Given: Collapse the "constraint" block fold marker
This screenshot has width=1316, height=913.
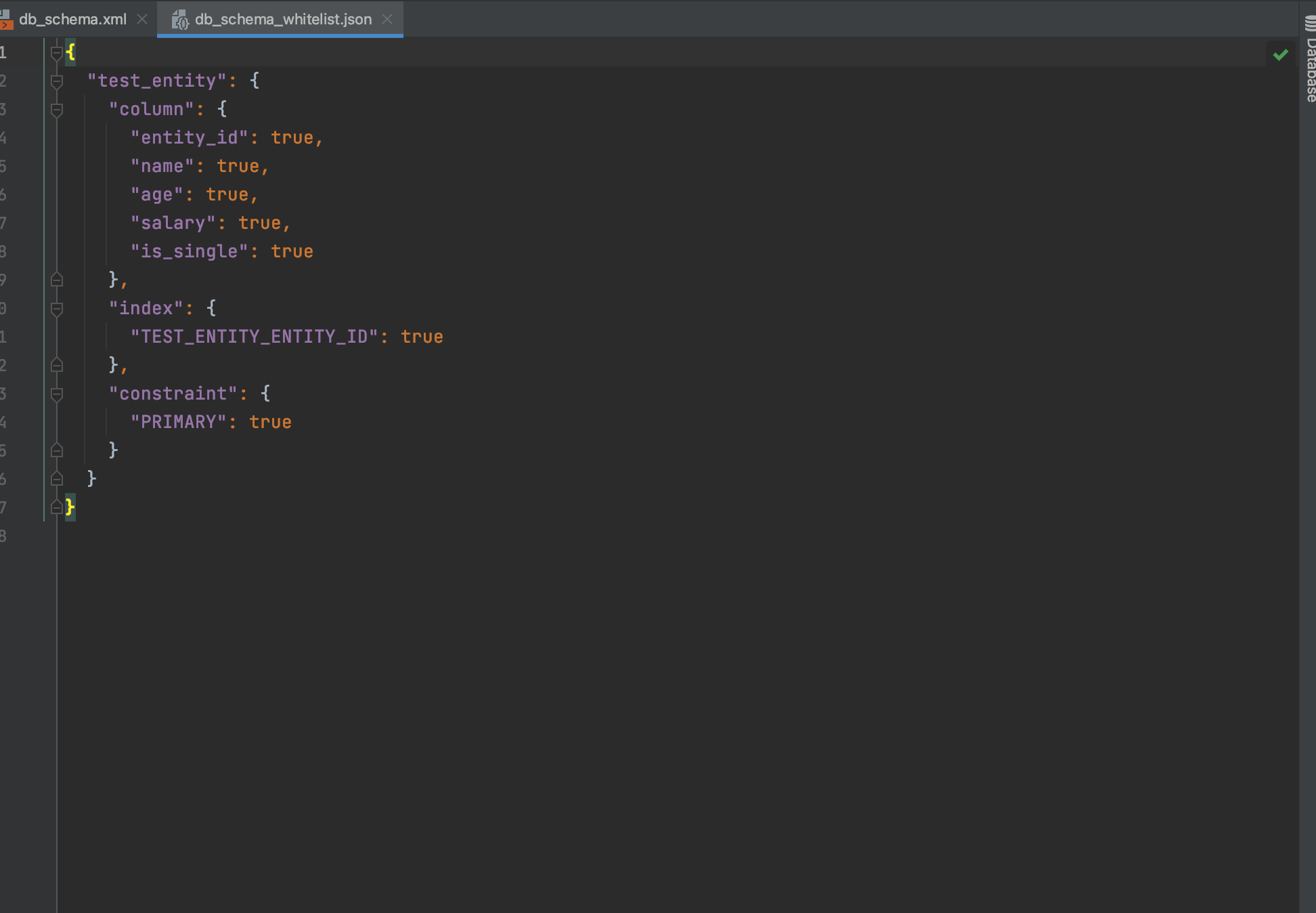Looking at the screenshot, I should [x=57, y=394].
